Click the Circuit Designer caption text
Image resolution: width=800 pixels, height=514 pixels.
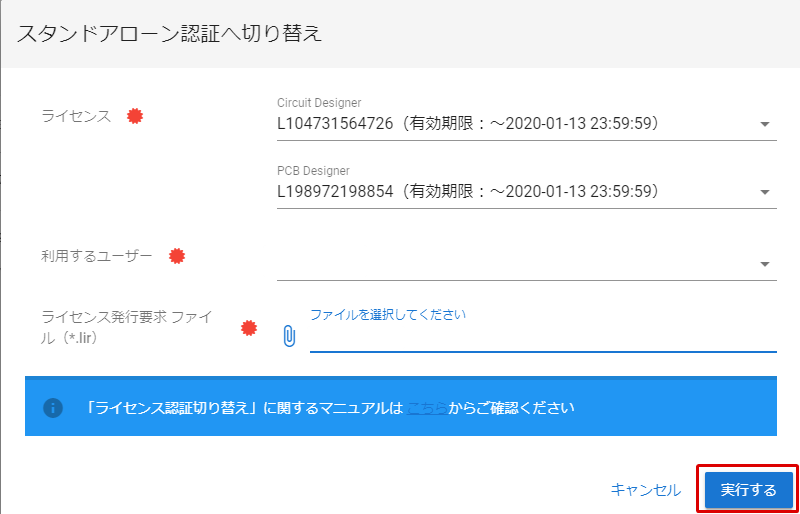pos(319,103)
